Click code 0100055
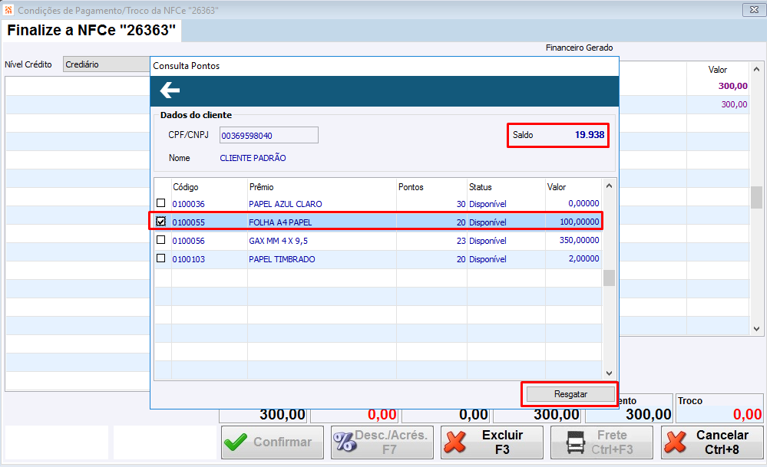The height and width of the screenshot is (467, 768). click(188, 222)
